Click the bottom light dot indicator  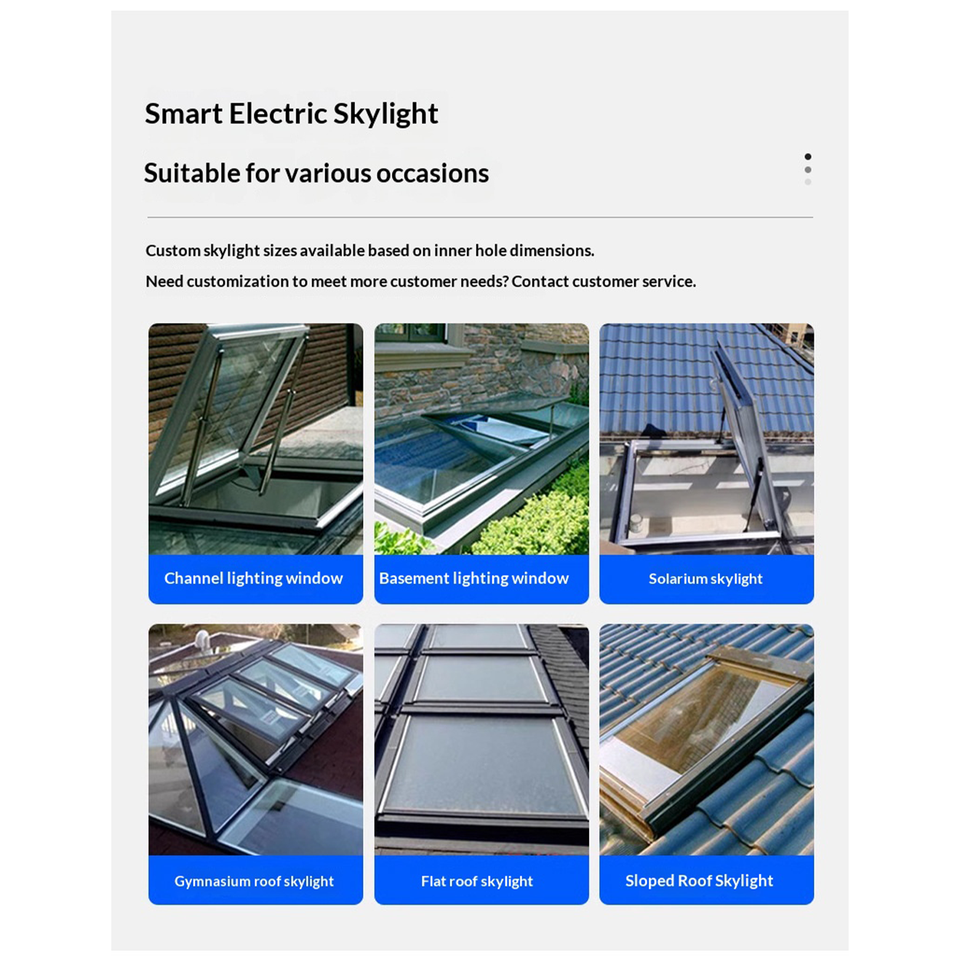click(808, 182)
